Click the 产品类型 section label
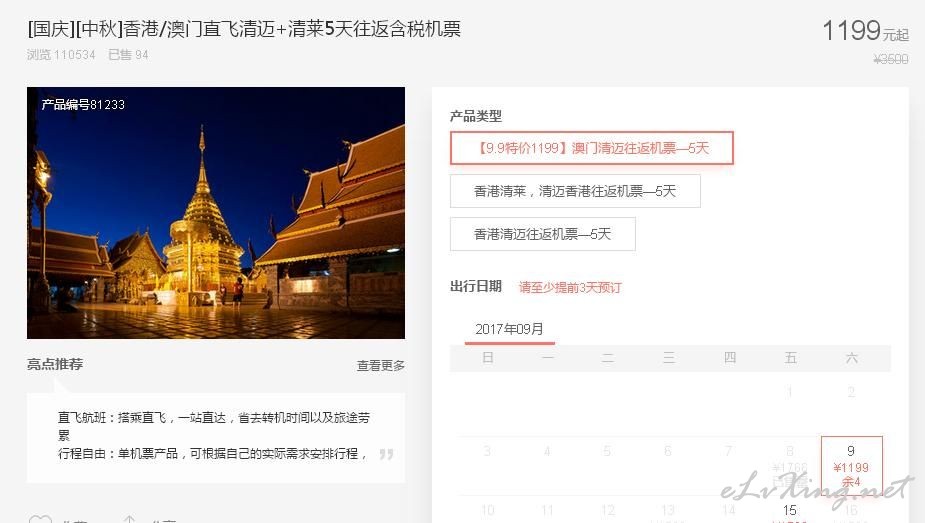The height and width of the screenshot is (523, 925). (475, 116)
